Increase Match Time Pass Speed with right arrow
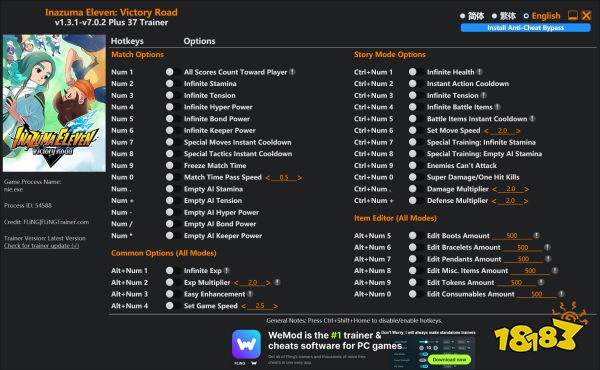This screenshot has width=600, height=370. coord(300,178)
